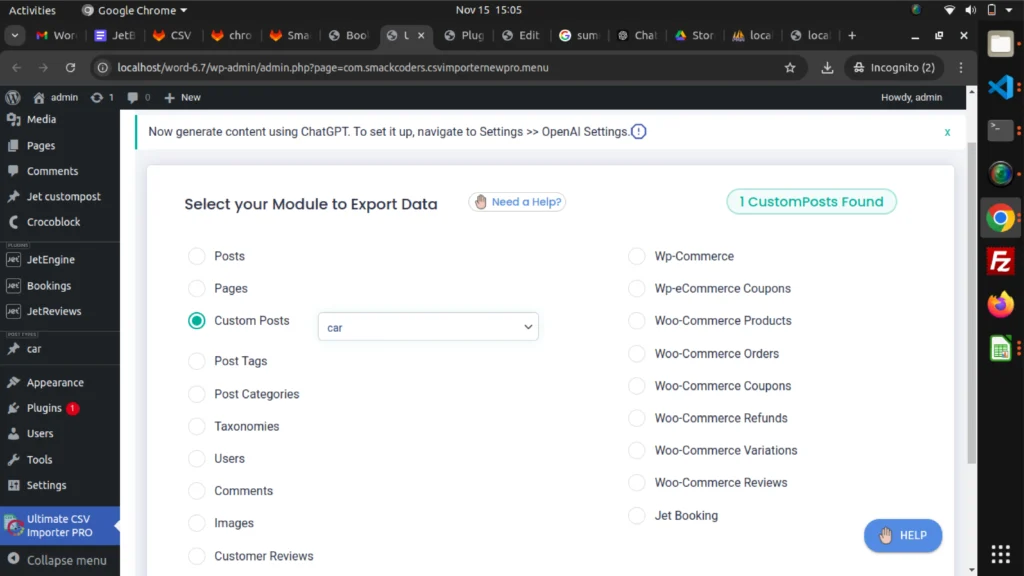The image size is (1024, 576).
Task: Open Plugins in the WordPress sidebar
Action: pos(44,408)
